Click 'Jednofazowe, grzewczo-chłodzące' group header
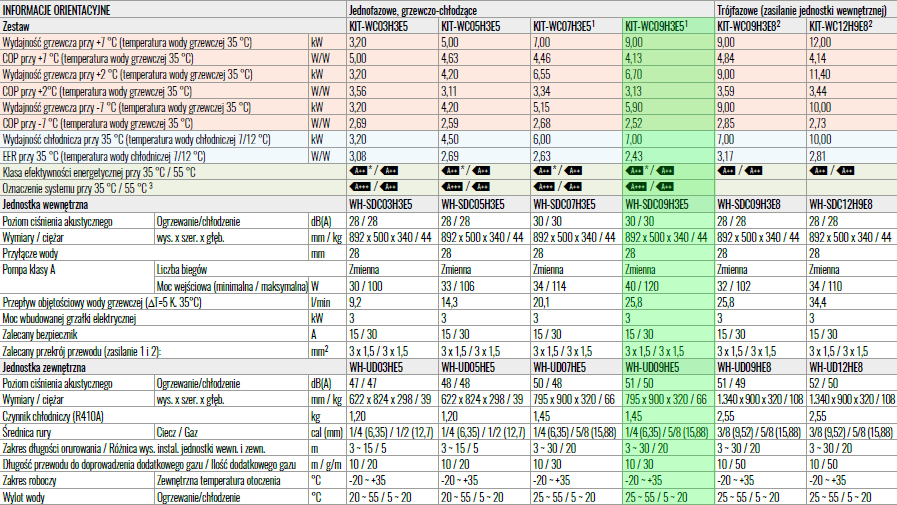The height and width of the screenshot is (505, 897). 413,10
